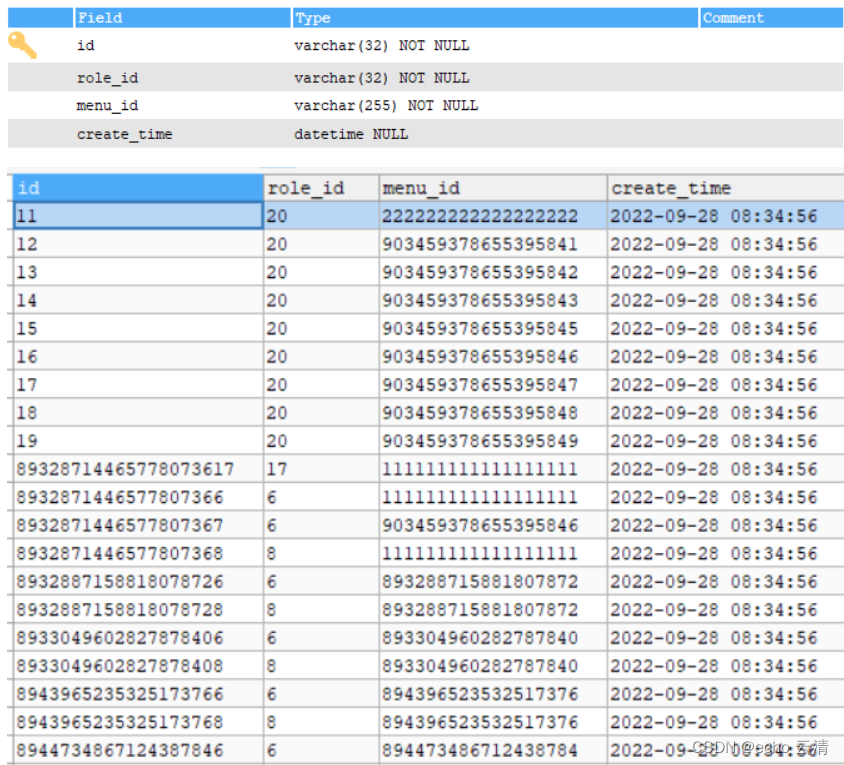Select the cell with id 11
Screen dimensions: 844x765
(x=138, y=216)
